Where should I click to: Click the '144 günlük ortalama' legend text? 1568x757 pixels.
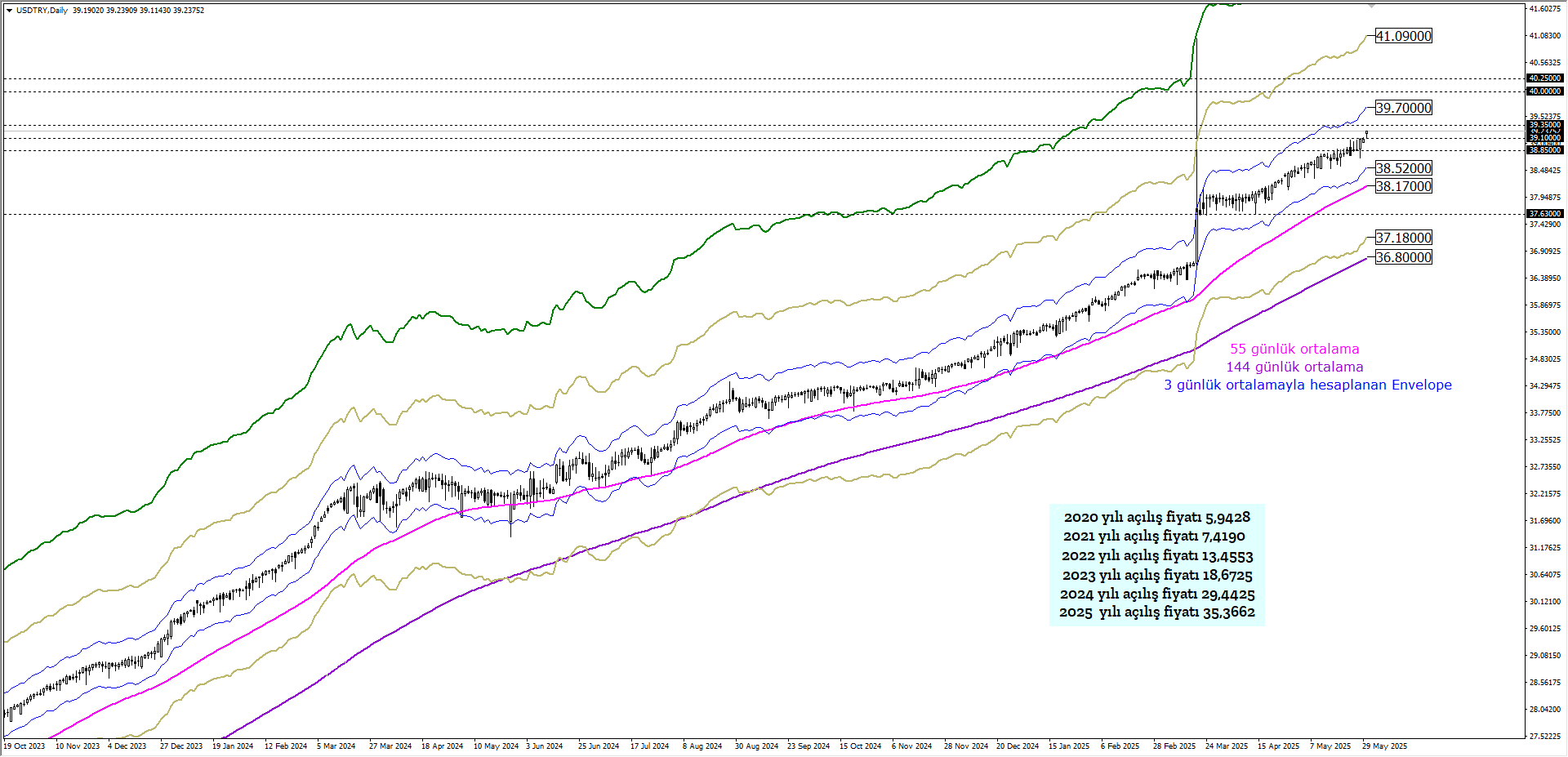click(x=1294, y=367)
